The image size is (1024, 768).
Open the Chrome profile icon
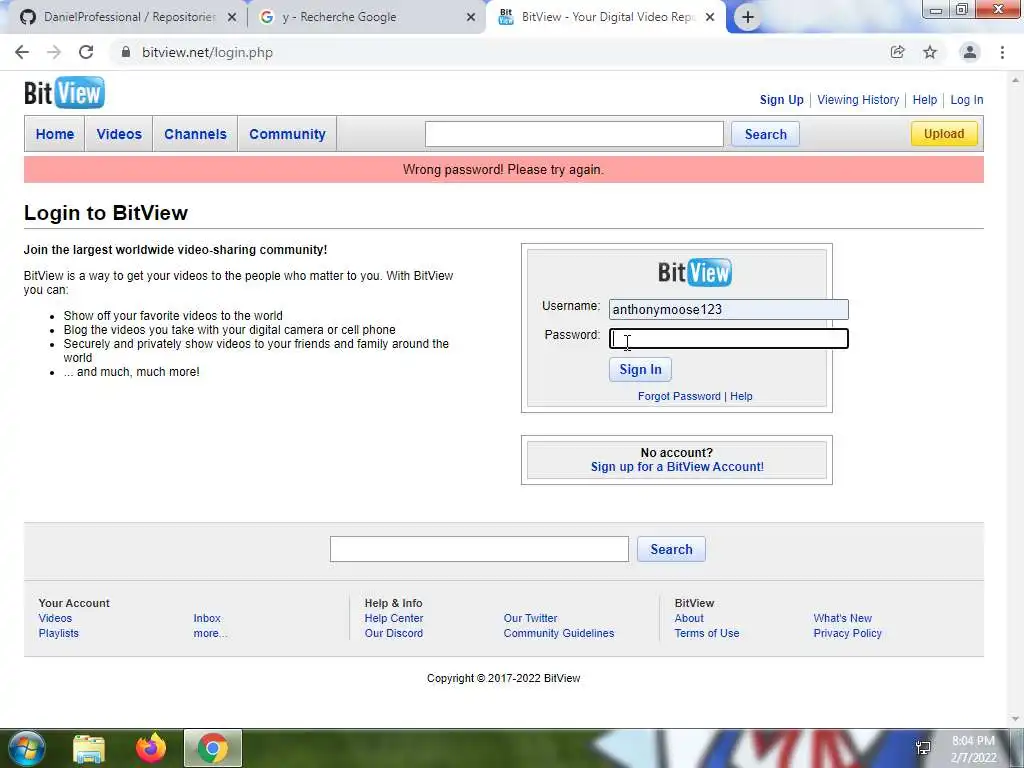click(970, 52)
